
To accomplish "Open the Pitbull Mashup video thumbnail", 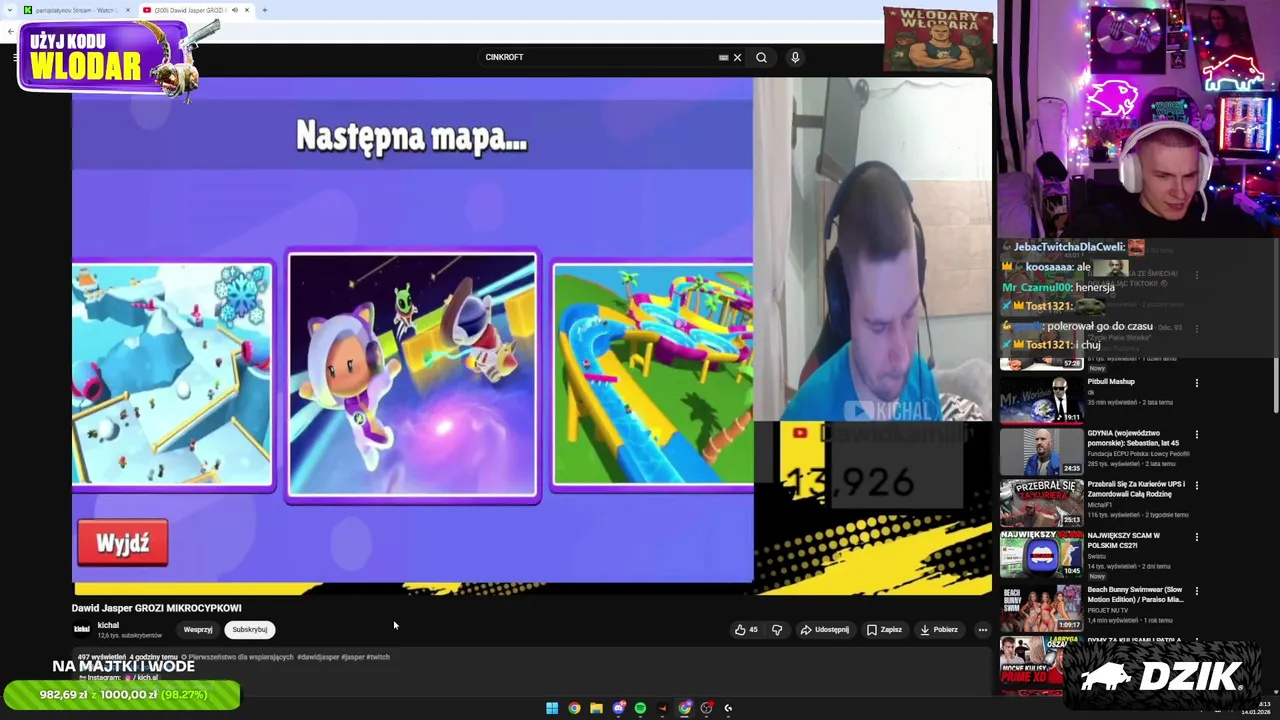I will pos(1041,399).
